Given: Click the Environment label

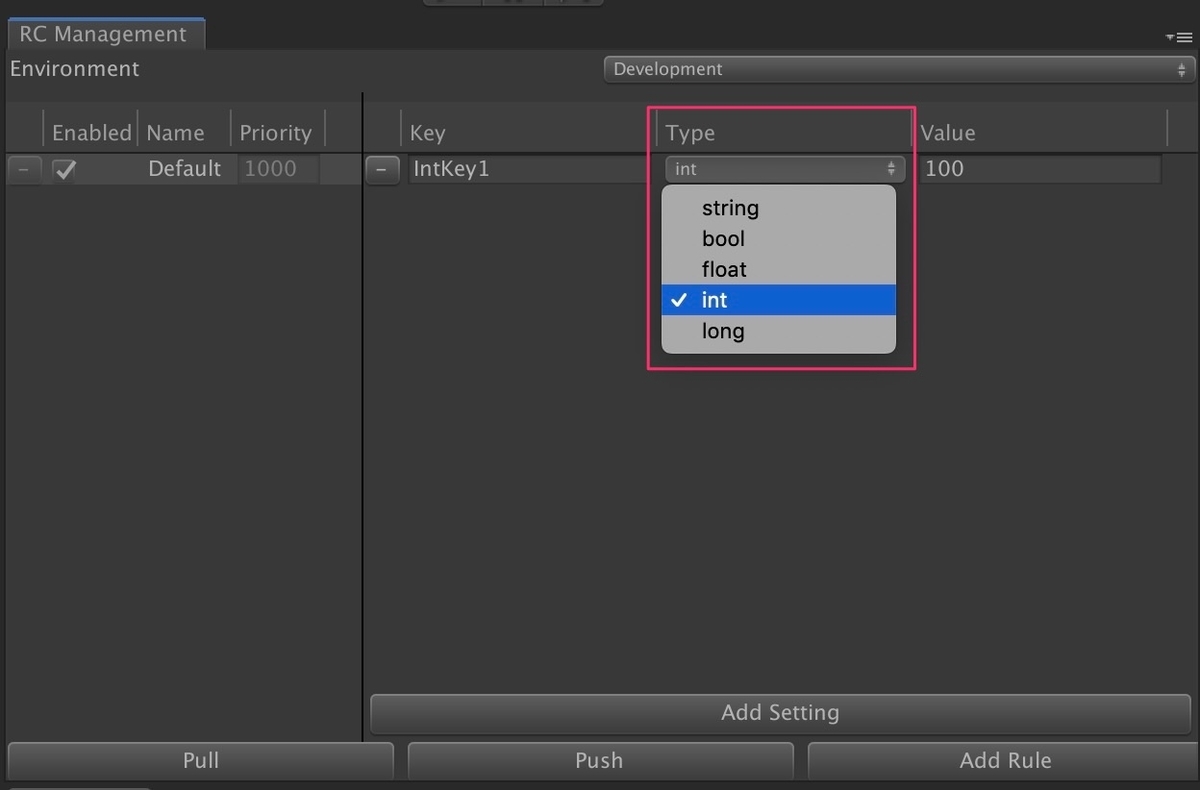Looking at the screenshot, I should pos(75,69).
